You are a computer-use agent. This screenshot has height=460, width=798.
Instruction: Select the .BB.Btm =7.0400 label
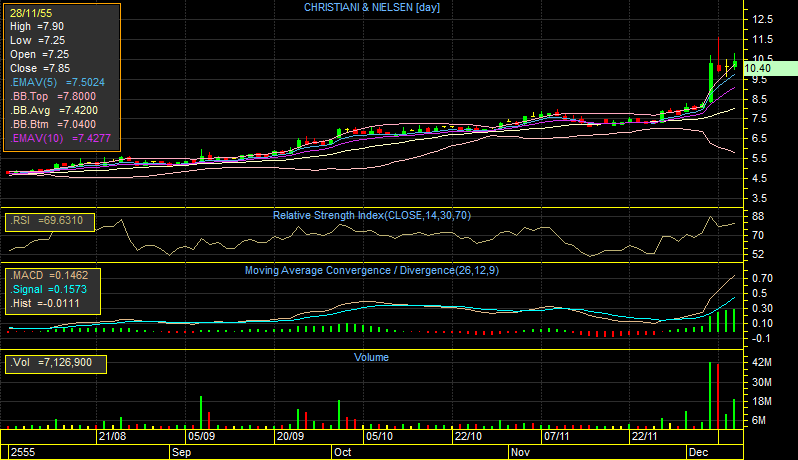52,124
